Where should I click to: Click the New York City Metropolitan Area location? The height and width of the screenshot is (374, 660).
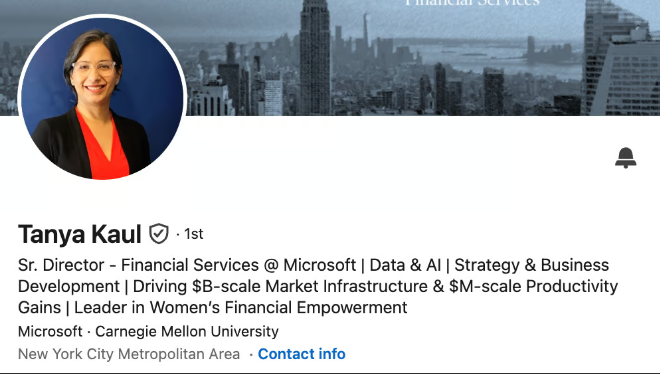(129, 354)
